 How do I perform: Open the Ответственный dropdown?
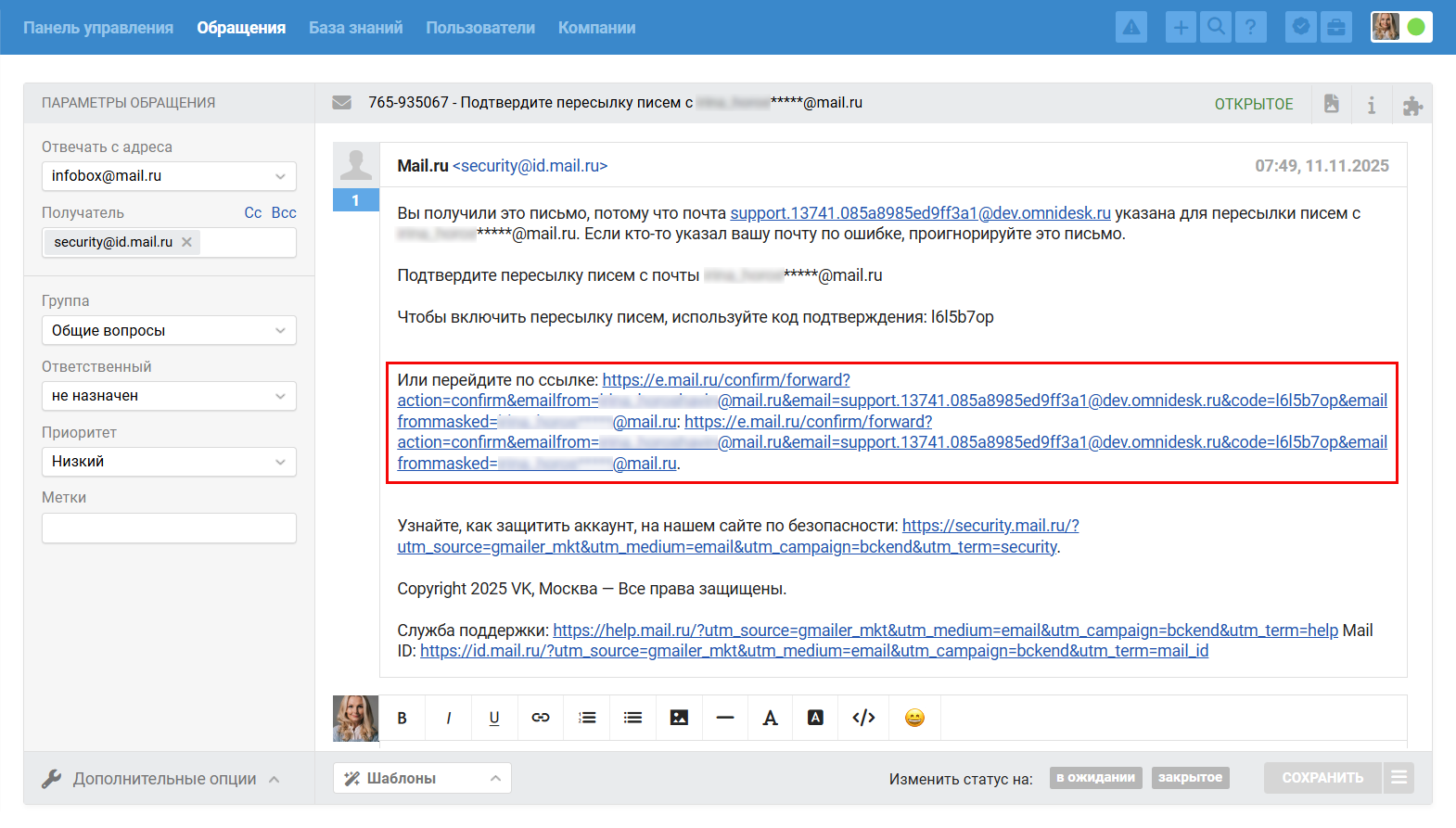[169, 396]
